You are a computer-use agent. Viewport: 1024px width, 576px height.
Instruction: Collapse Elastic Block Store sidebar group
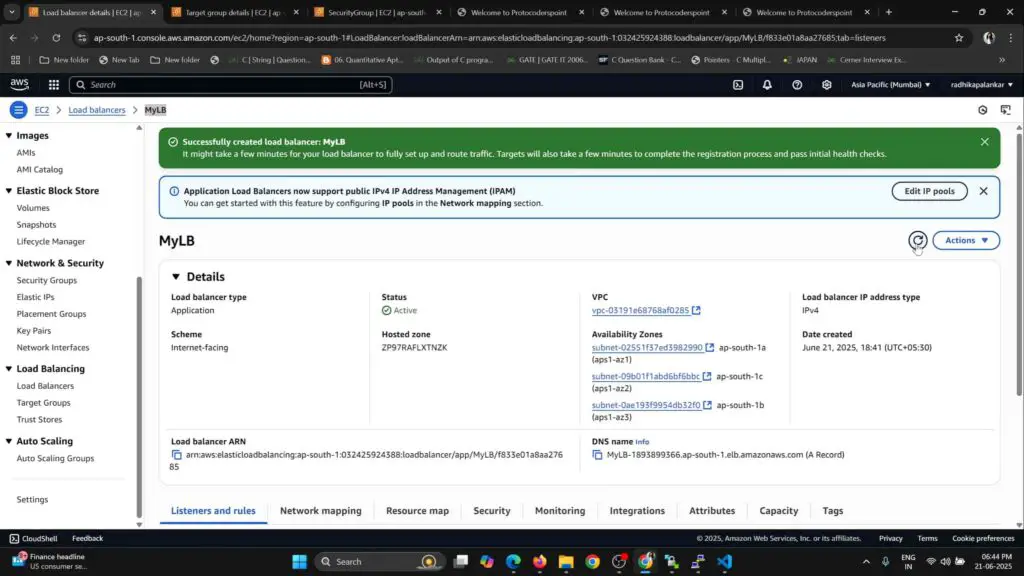(x=8, y=191)
